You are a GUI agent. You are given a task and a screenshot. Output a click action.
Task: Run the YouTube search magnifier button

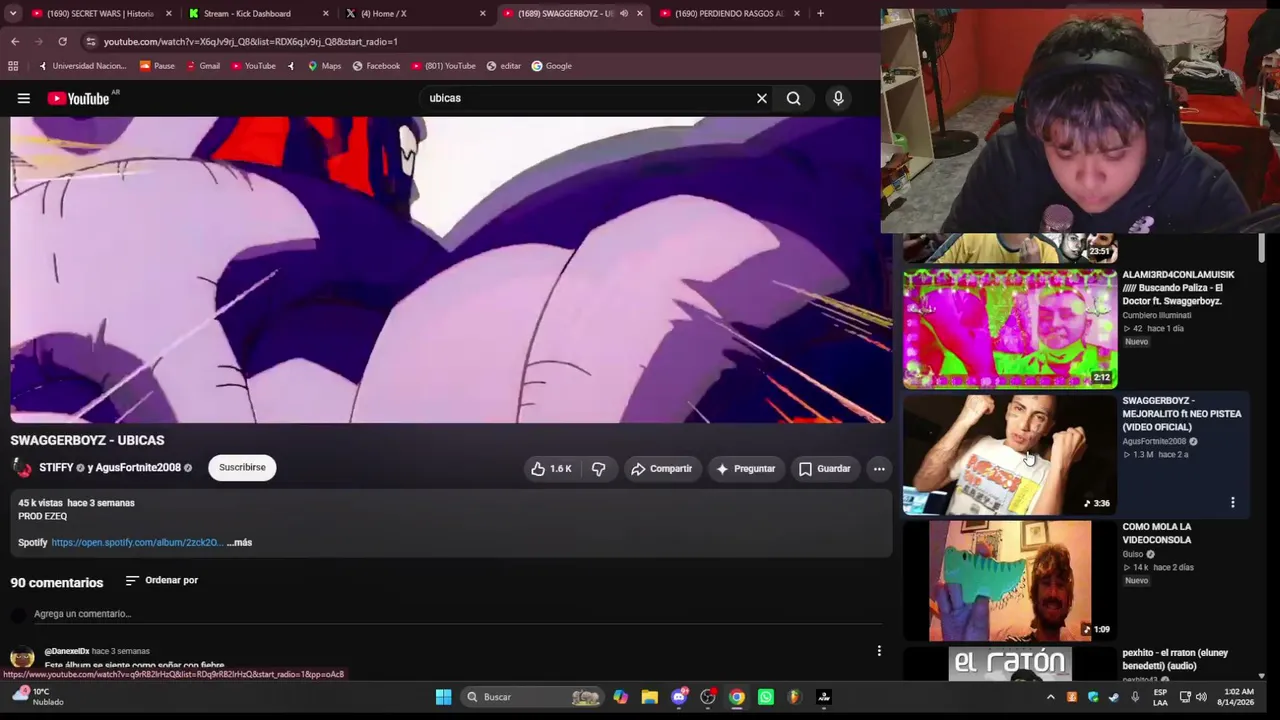point(793,98)
